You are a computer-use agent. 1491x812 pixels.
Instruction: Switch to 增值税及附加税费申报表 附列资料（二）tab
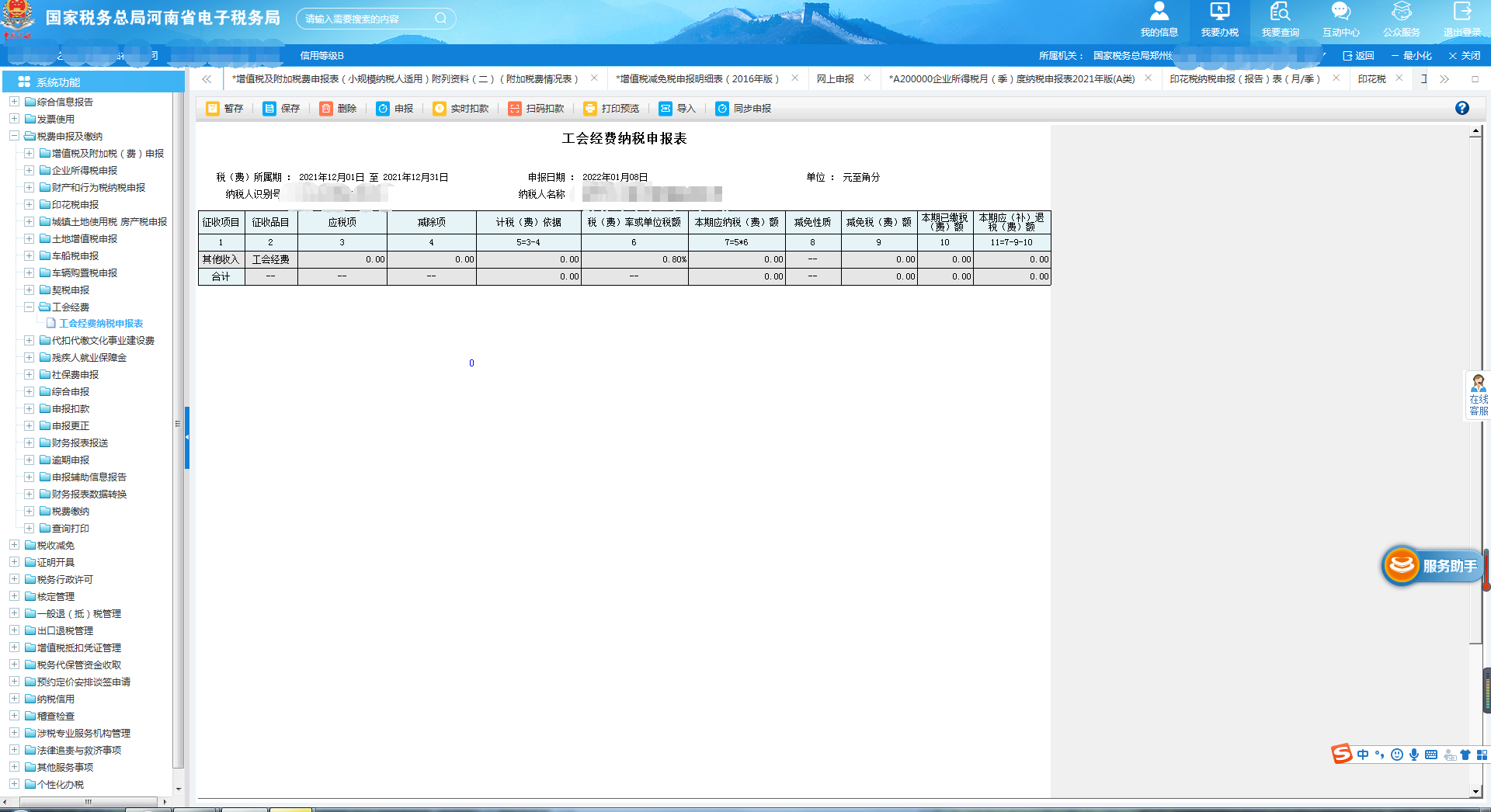click(405, 79)
